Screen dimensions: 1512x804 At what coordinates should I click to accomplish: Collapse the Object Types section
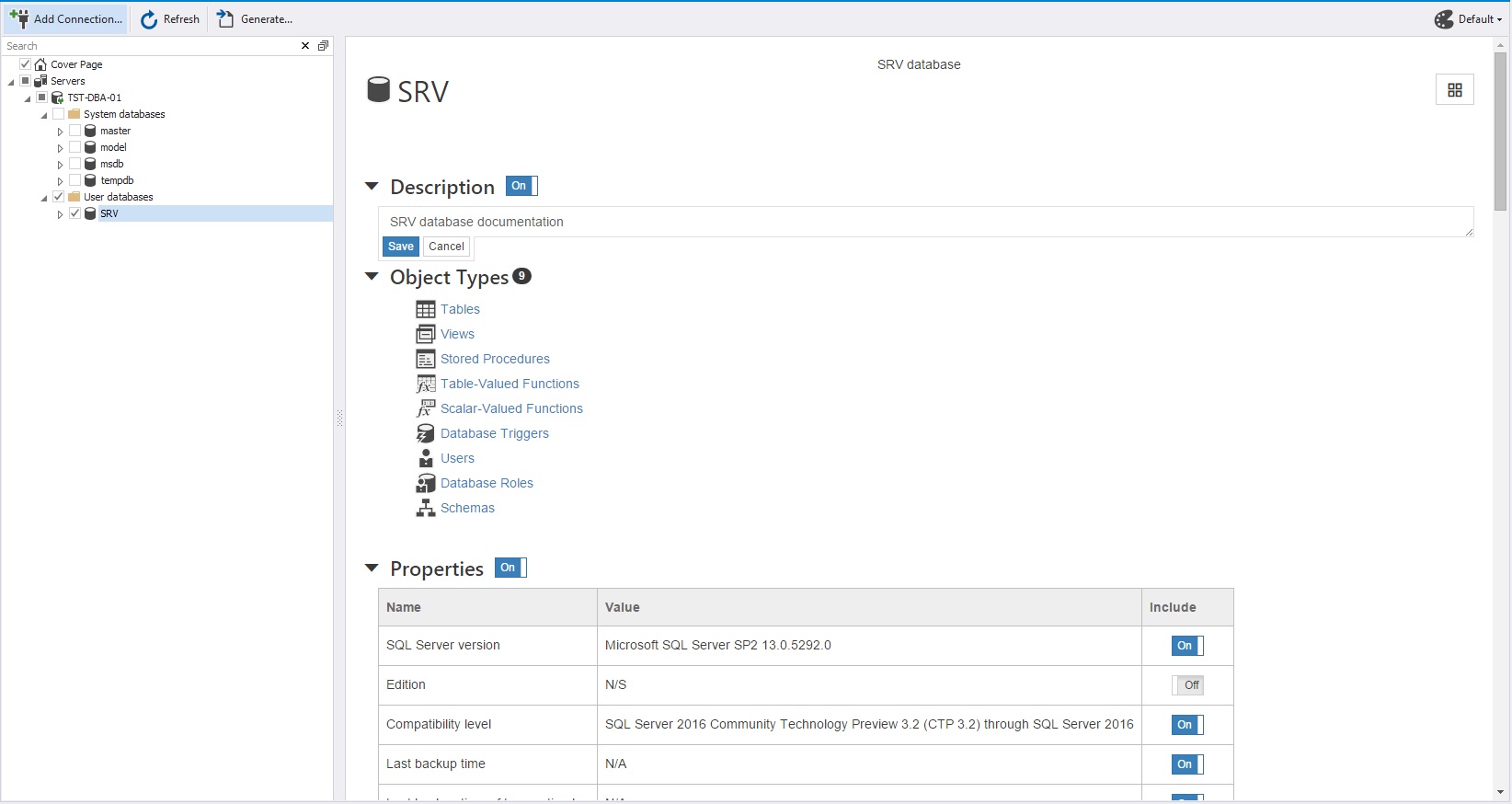click(372, 277)
